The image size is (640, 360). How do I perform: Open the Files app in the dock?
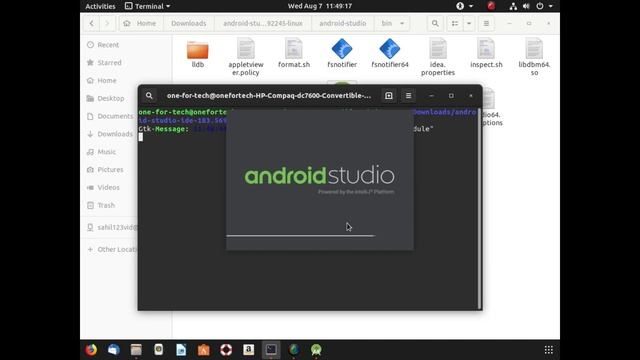pyautogui.click(x=136, y=350)
